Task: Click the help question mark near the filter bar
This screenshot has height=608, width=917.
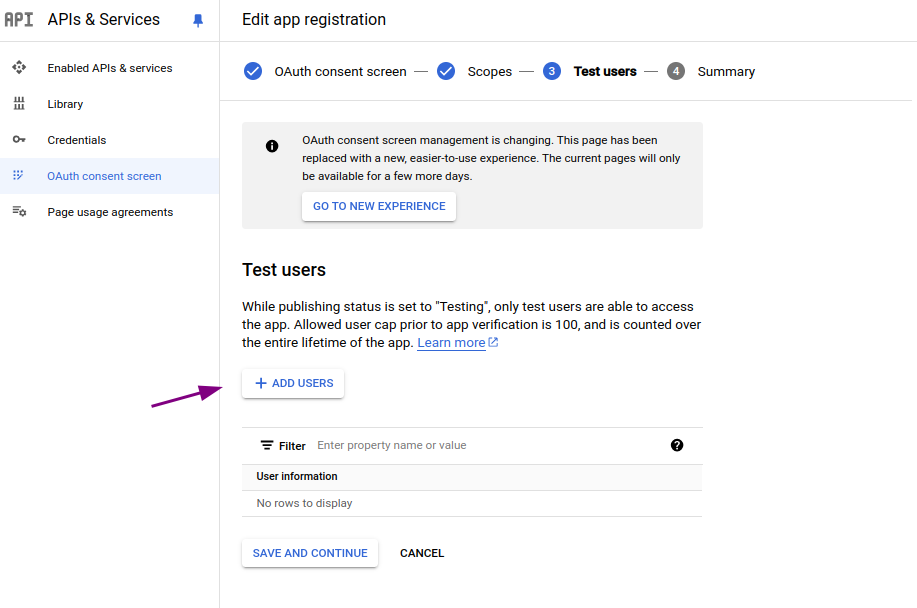Action: point(677,445)
